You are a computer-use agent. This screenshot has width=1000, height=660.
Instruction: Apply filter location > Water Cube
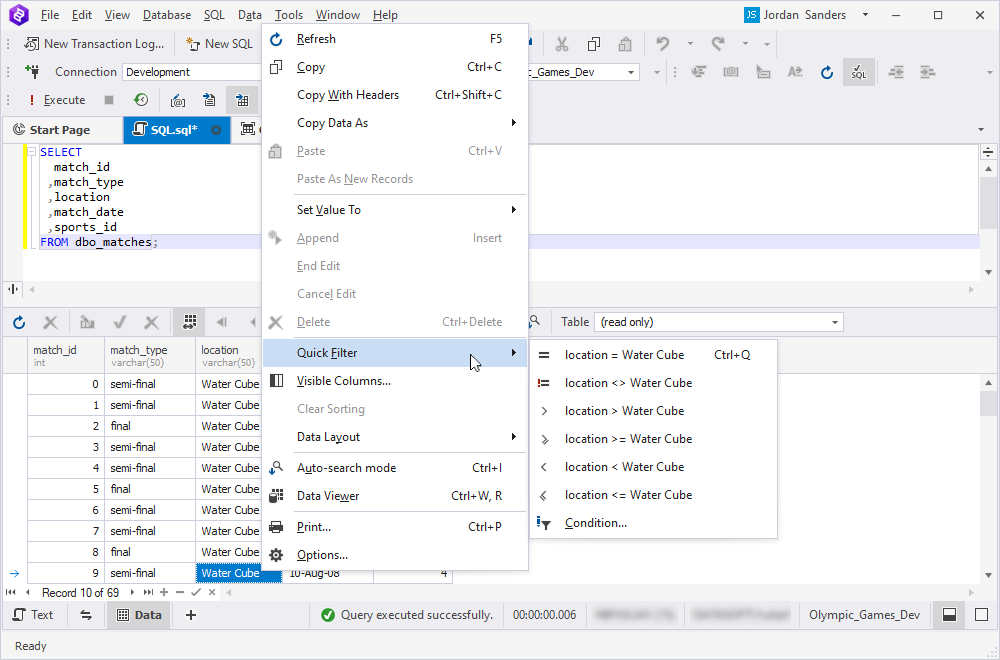pos(653,411)
